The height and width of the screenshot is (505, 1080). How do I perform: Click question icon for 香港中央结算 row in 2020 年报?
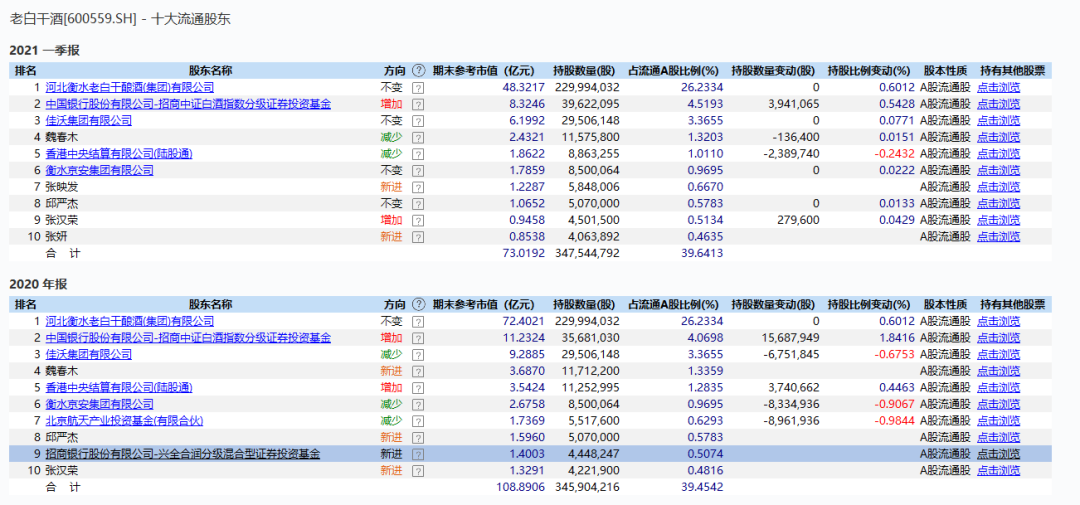[418, 388]
